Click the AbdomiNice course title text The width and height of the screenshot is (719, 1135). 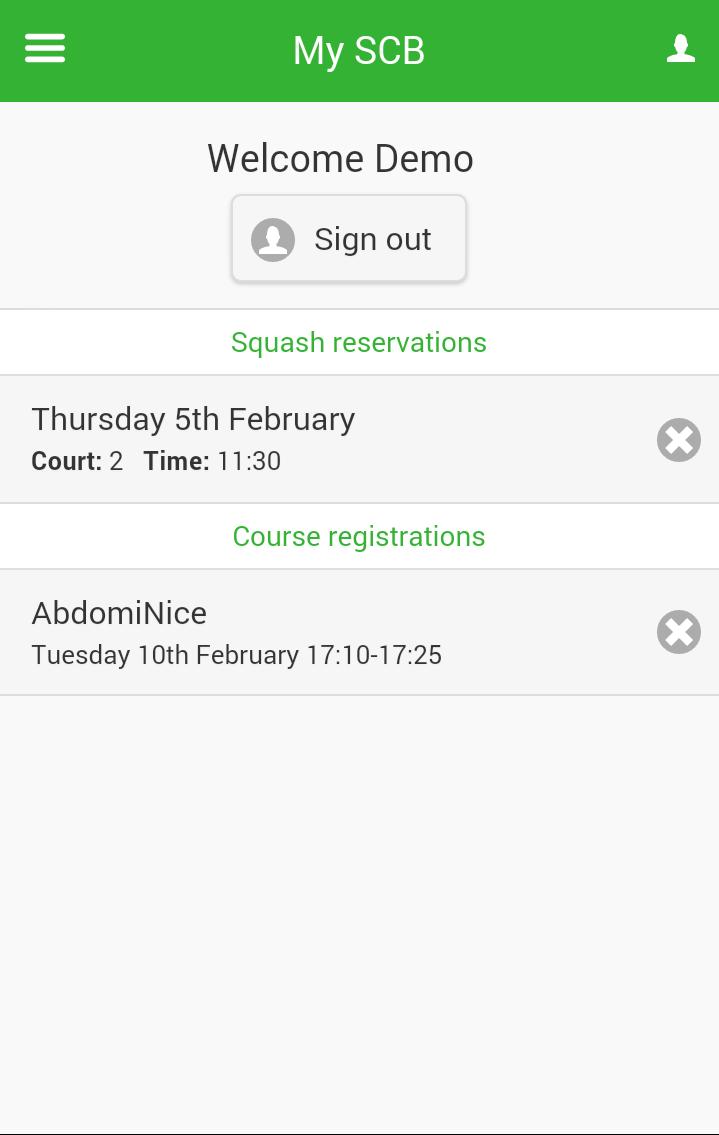click(x=119, y=613)
